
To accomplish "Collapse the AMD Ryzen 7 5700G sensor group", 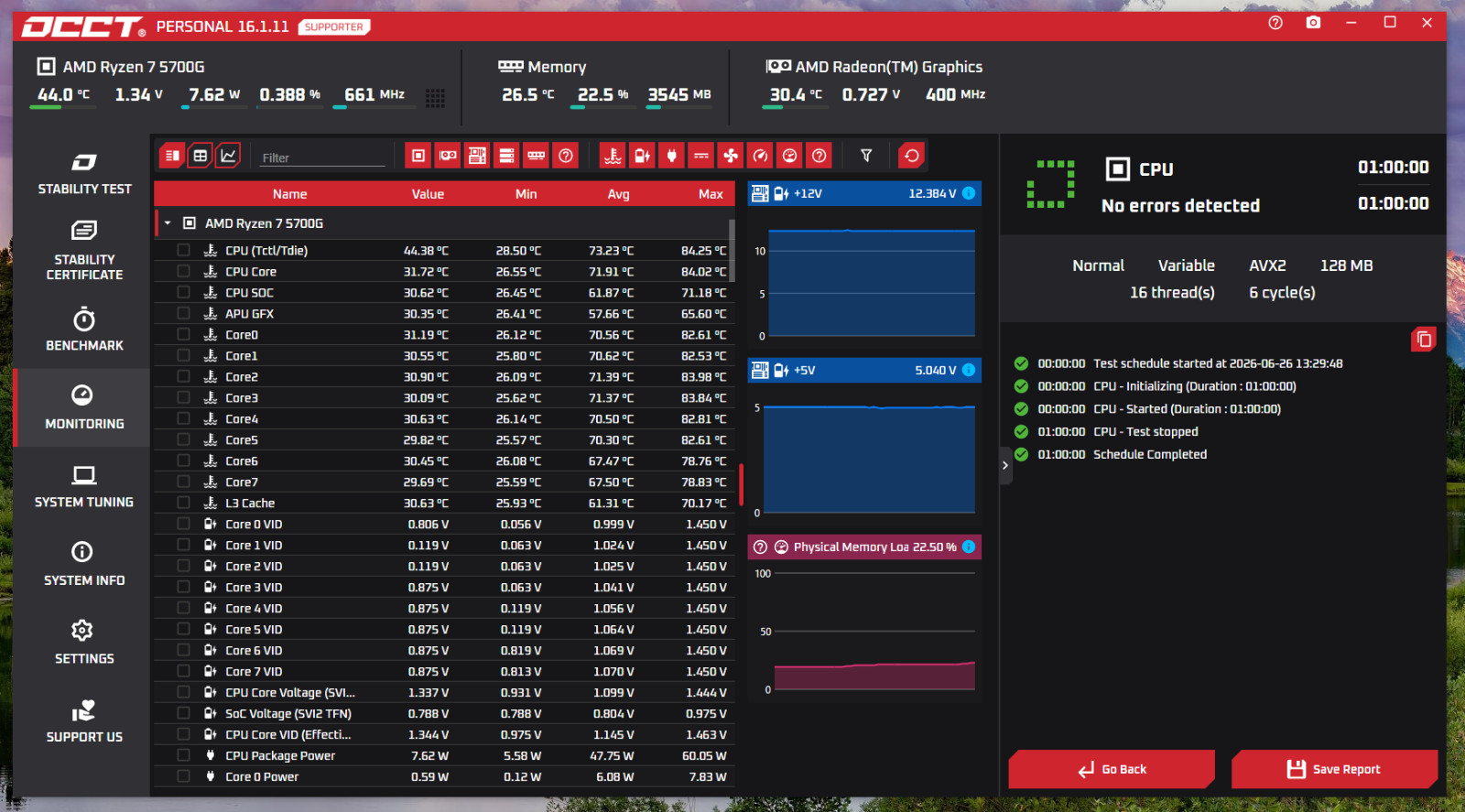I will coord(168,223).
